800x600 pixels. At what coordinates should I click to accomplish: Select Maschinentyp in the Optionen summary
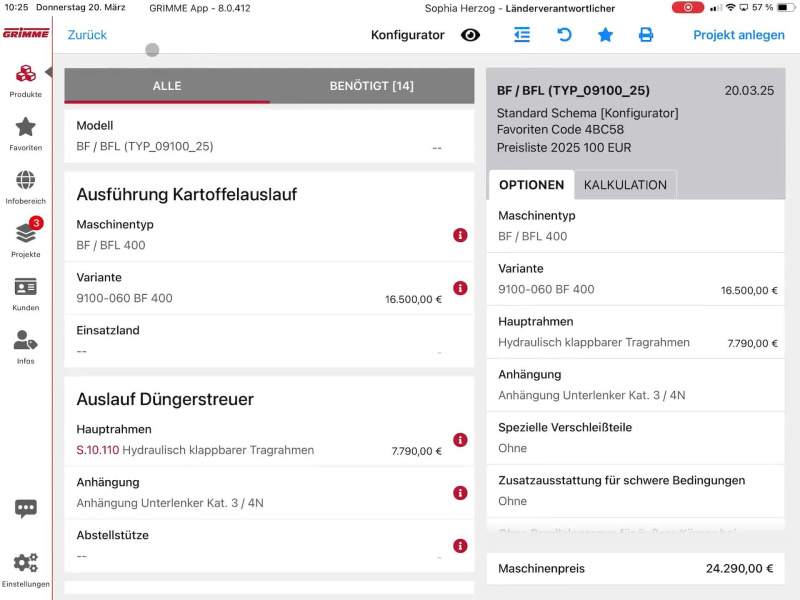635,226
